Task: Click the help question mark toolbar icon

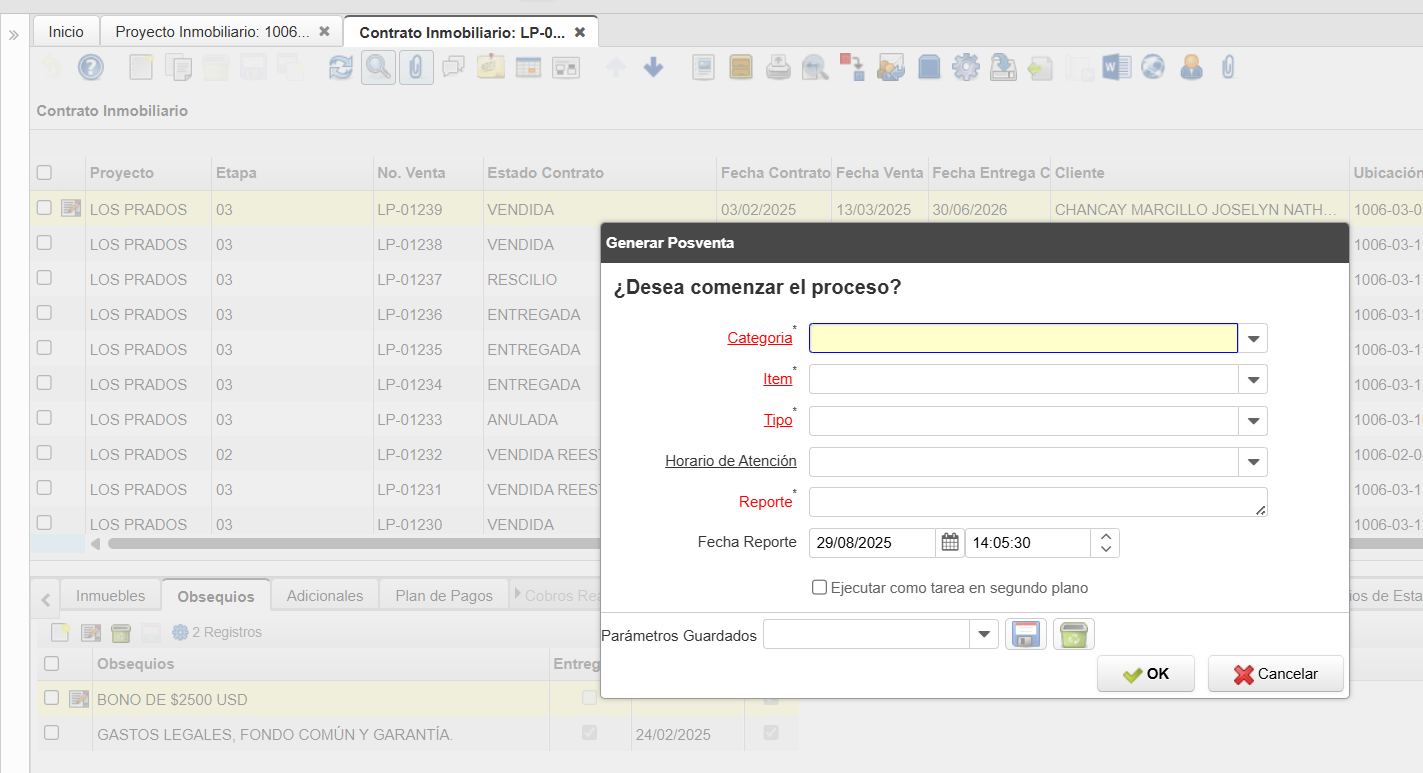Action: [x=91, y=67]
